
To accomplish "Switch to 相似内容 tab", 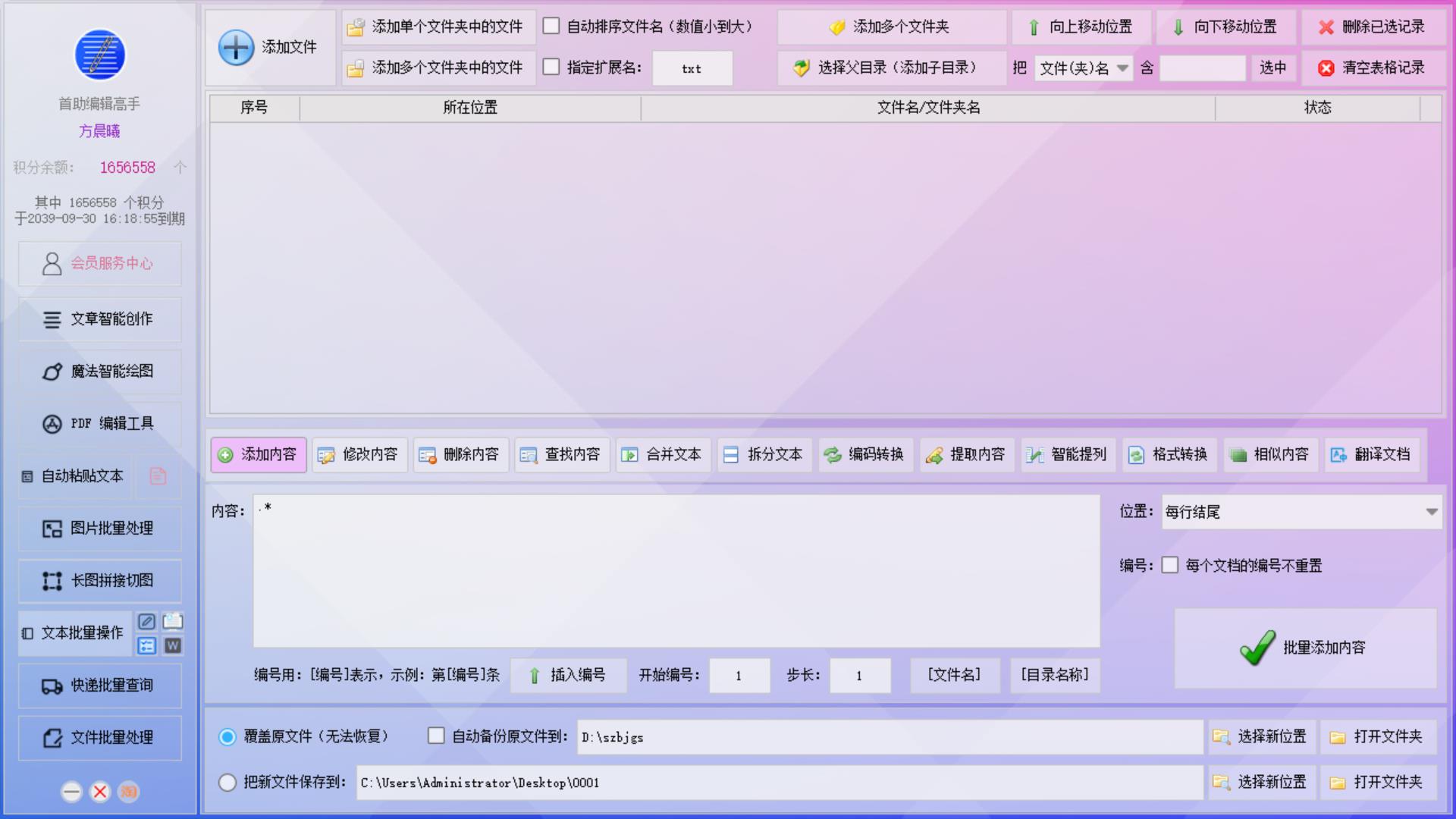I will point(1271,455).
